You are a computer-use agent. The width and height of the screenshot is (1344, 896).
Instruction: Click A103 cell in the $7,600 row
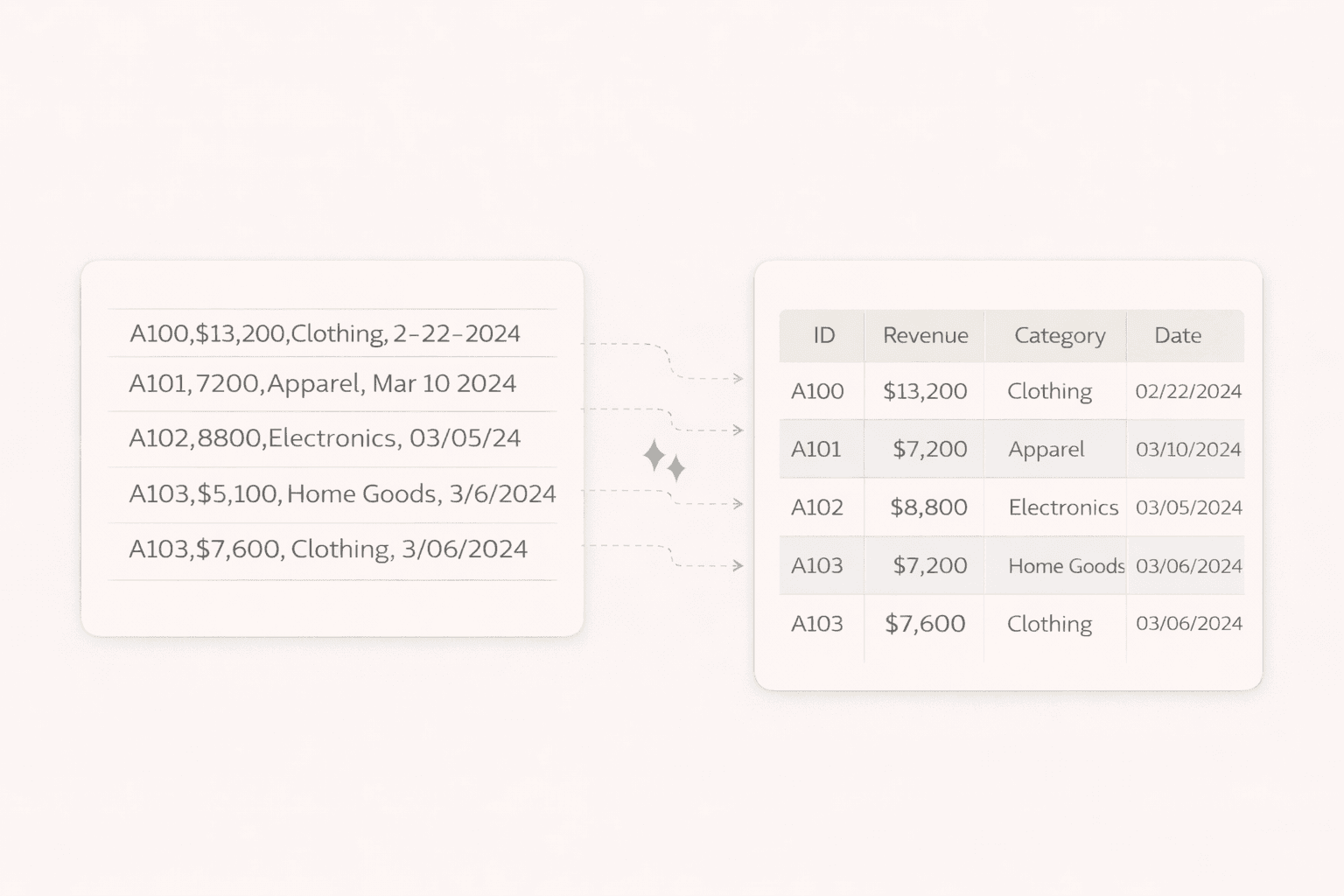click(817, 624)
